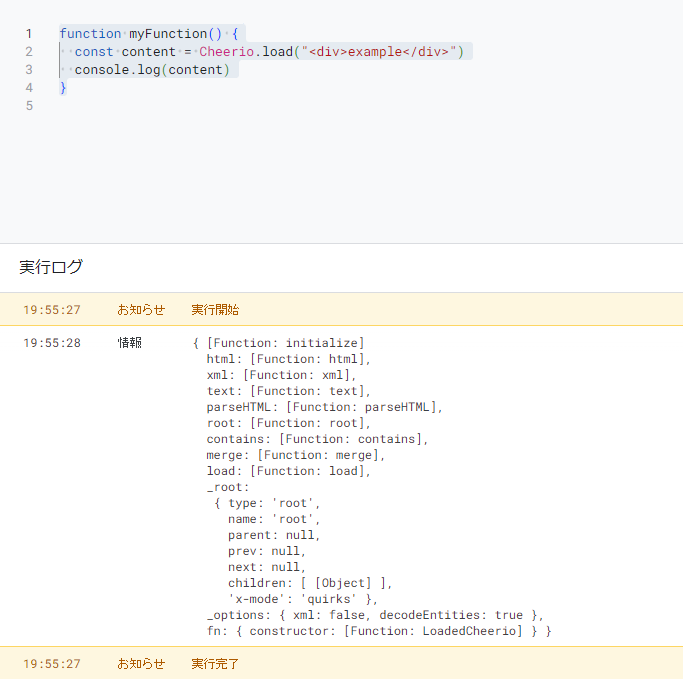Click the お知らせ label beside 実行開始

click(141, 310)
